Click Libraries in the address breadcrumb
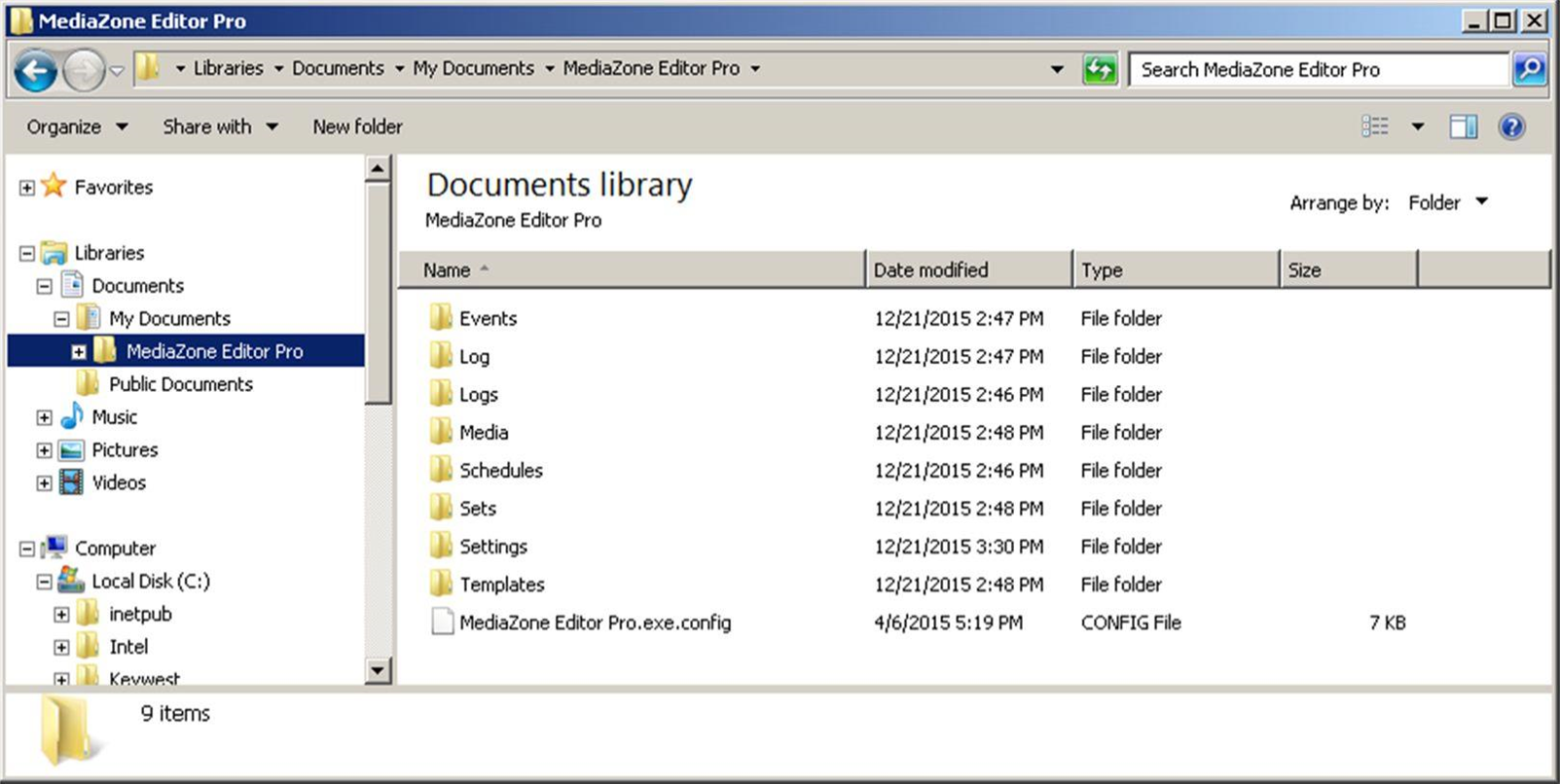Image resolution: width=1560 pixels, height=784 pixels. (x=228, y=68)
